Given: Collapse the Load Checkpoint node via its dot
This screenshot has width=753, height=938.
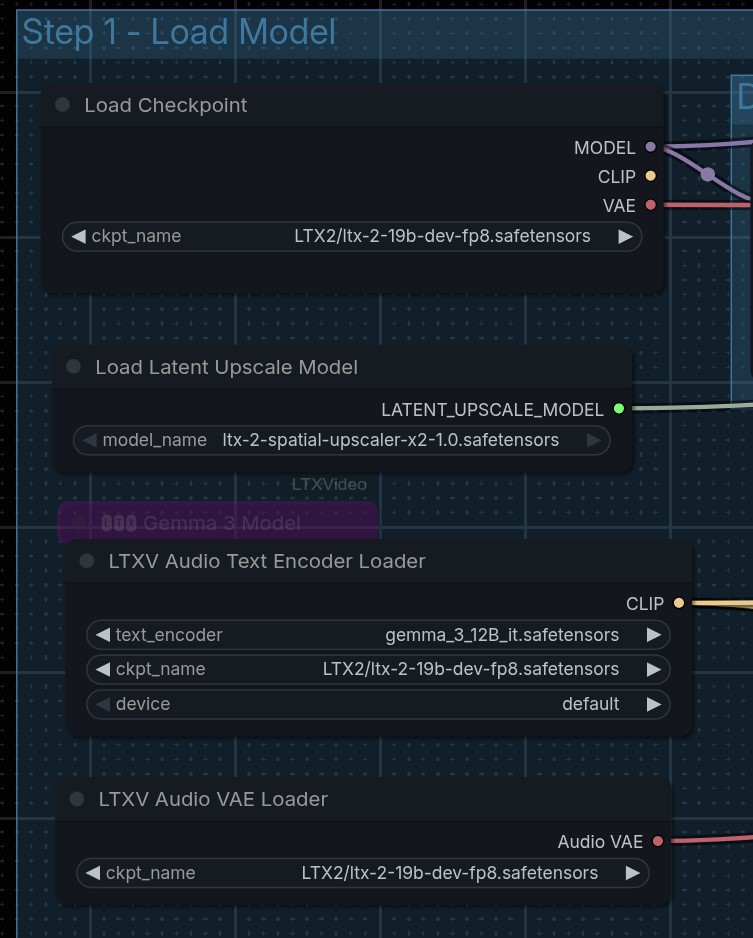Looking at the screenshot, I should click(62, 105).
